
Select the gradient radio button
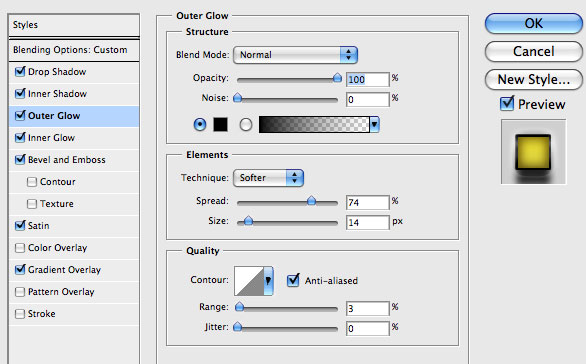(246, 124)
